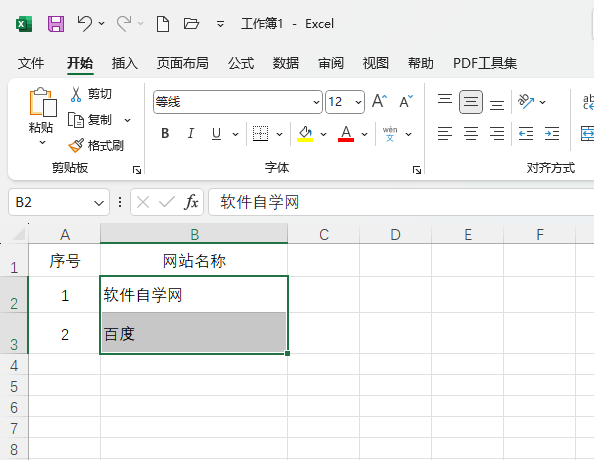Switch to the 页面布局 tab
This screenshot has height=460, width=594.
pos(183,63)
